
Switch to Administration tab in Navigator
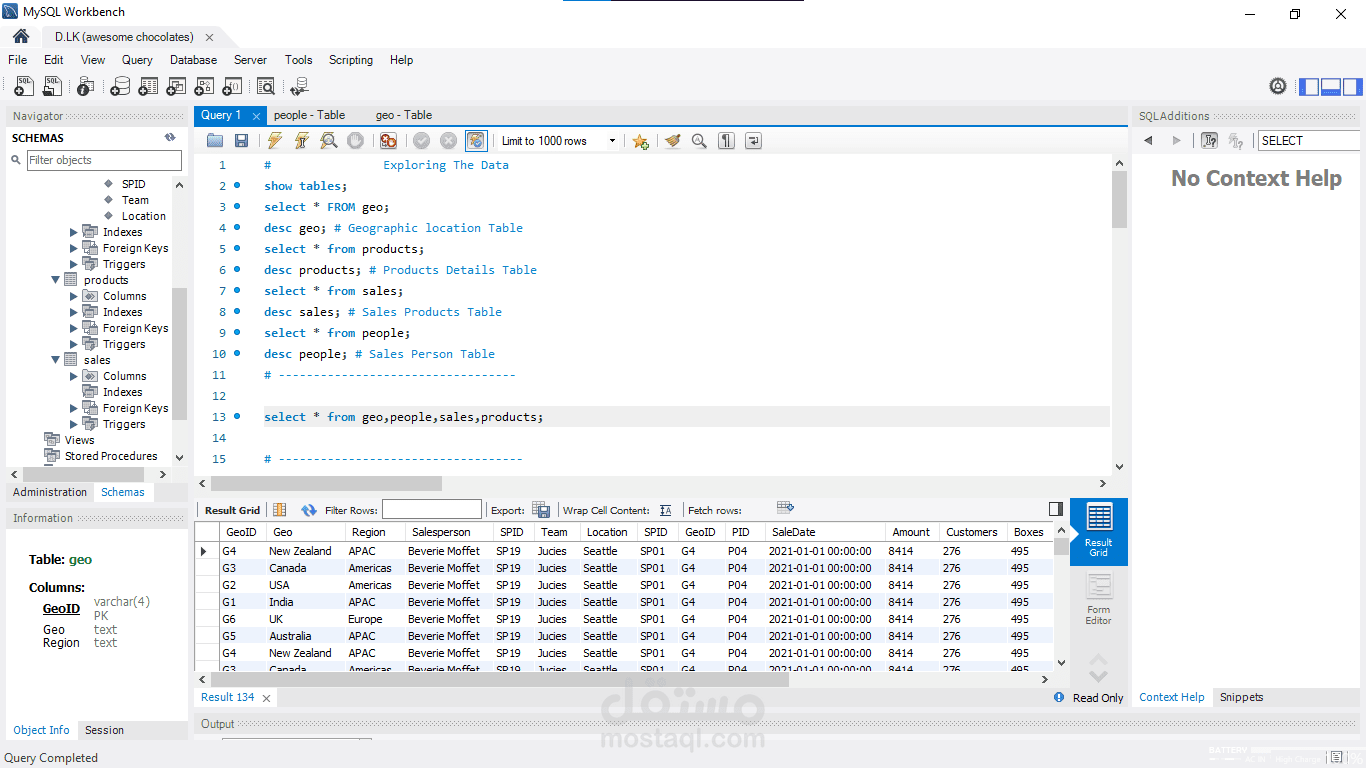click(x=50, y=492)
